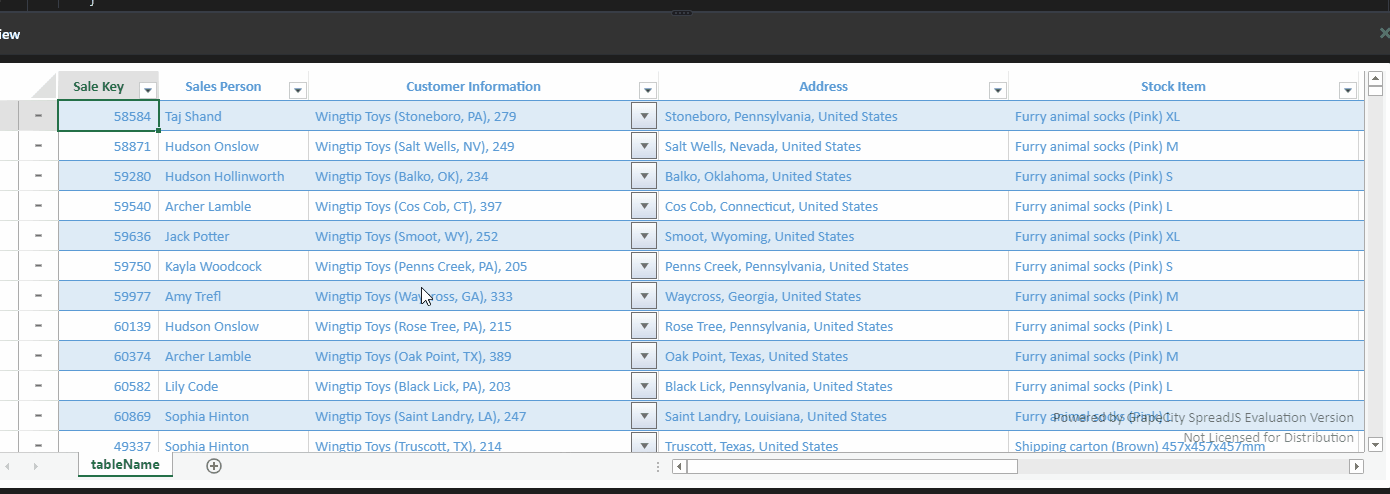Click the vertical scrollbar up arrow

pyautogui.click(x=1375, y=77)
